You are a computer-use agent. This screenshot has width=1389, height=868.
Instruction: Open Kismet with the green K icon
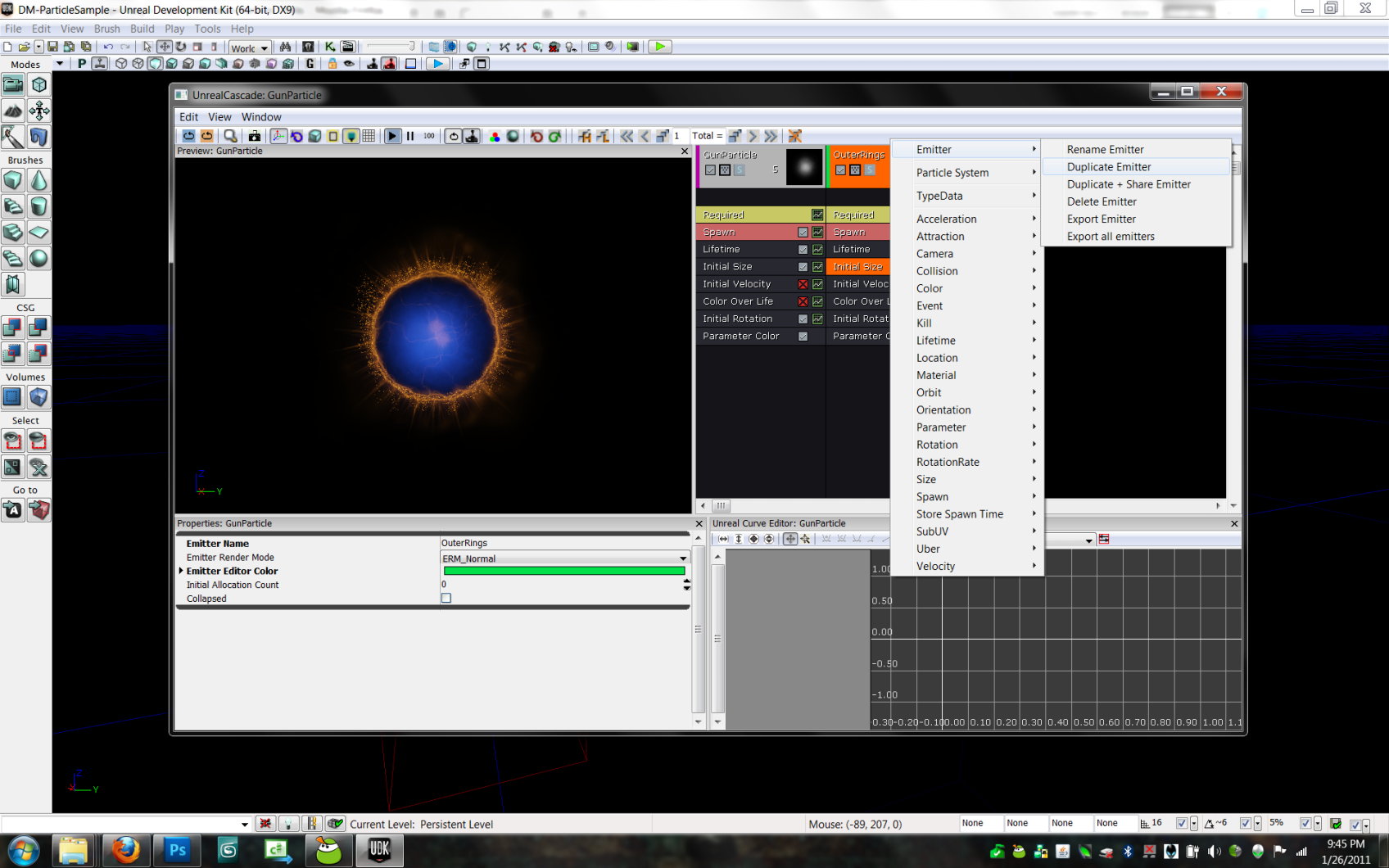[x=329, y=47]
